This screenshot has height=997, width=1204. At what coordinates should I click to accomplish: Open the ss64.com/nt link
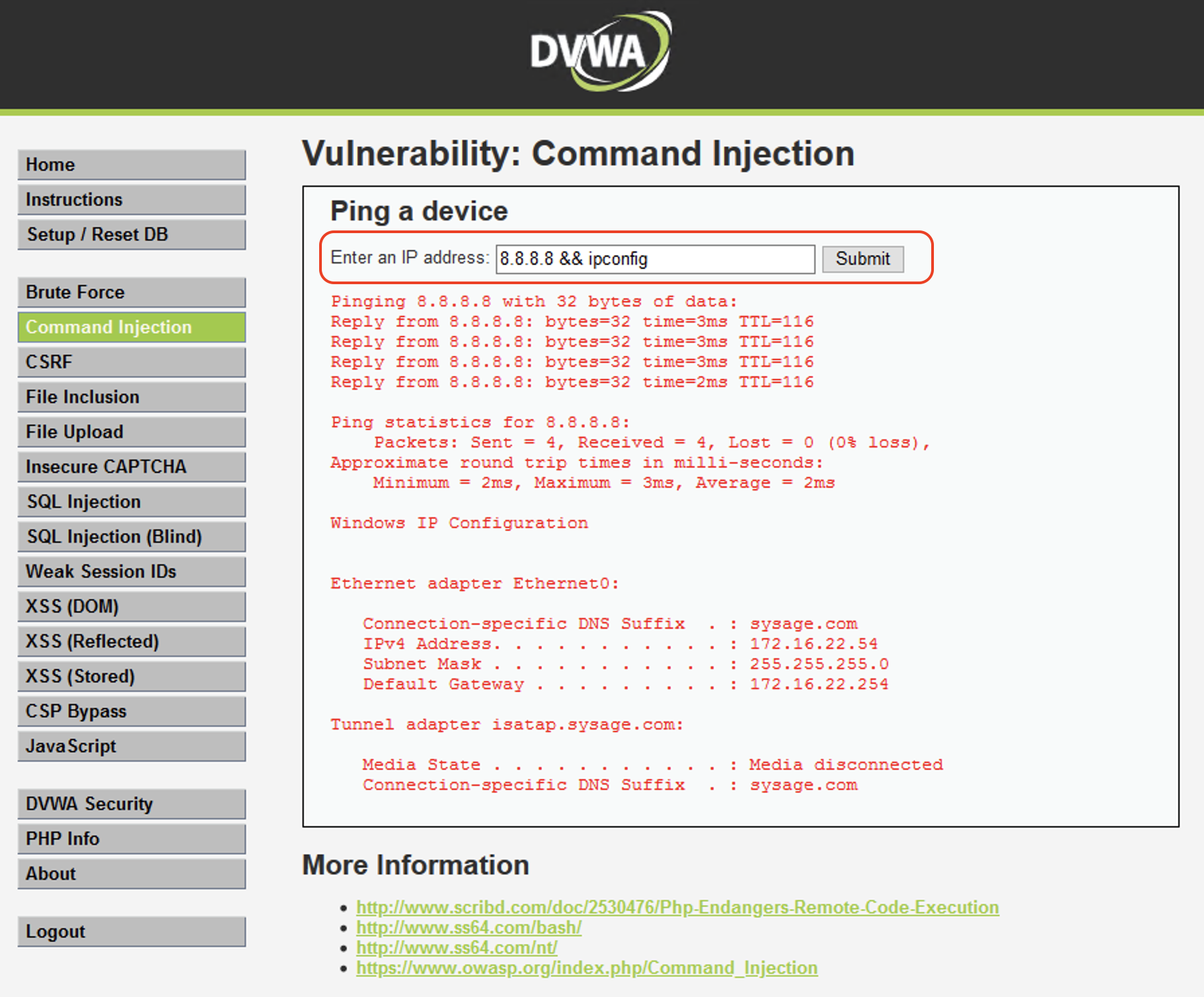coord(457,947)
